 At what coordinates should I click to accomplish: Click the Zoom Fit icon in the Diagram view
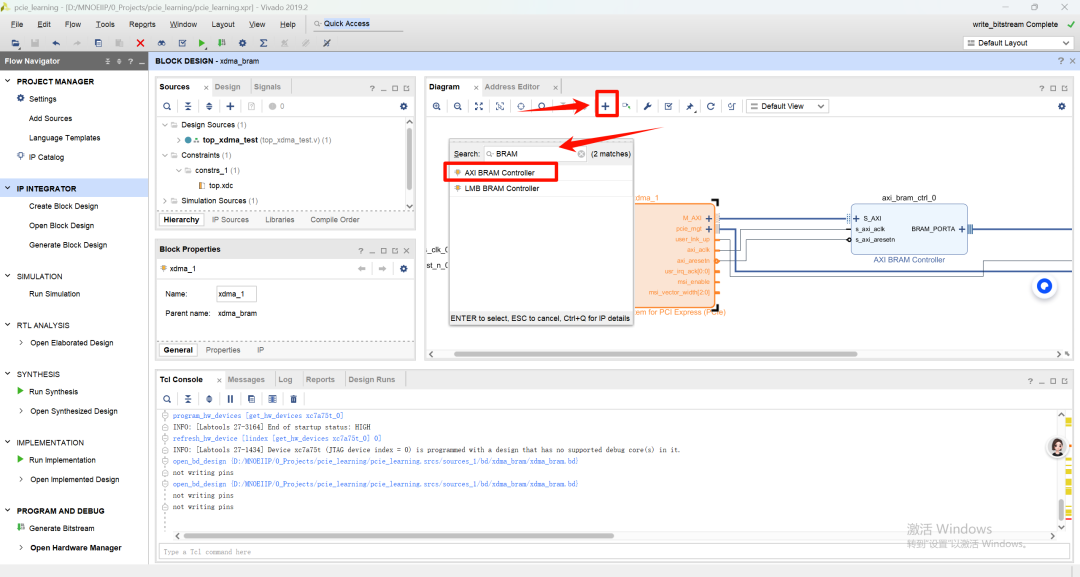pos(478,106)
